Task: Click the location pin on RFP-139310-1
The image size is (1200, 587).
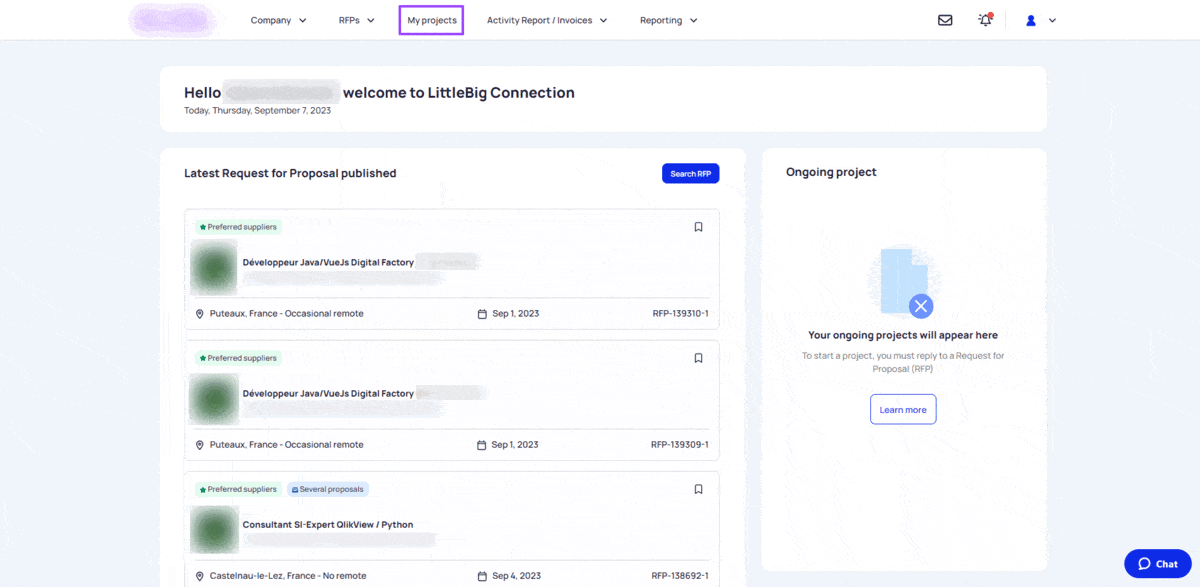Action: click(200, 314)
